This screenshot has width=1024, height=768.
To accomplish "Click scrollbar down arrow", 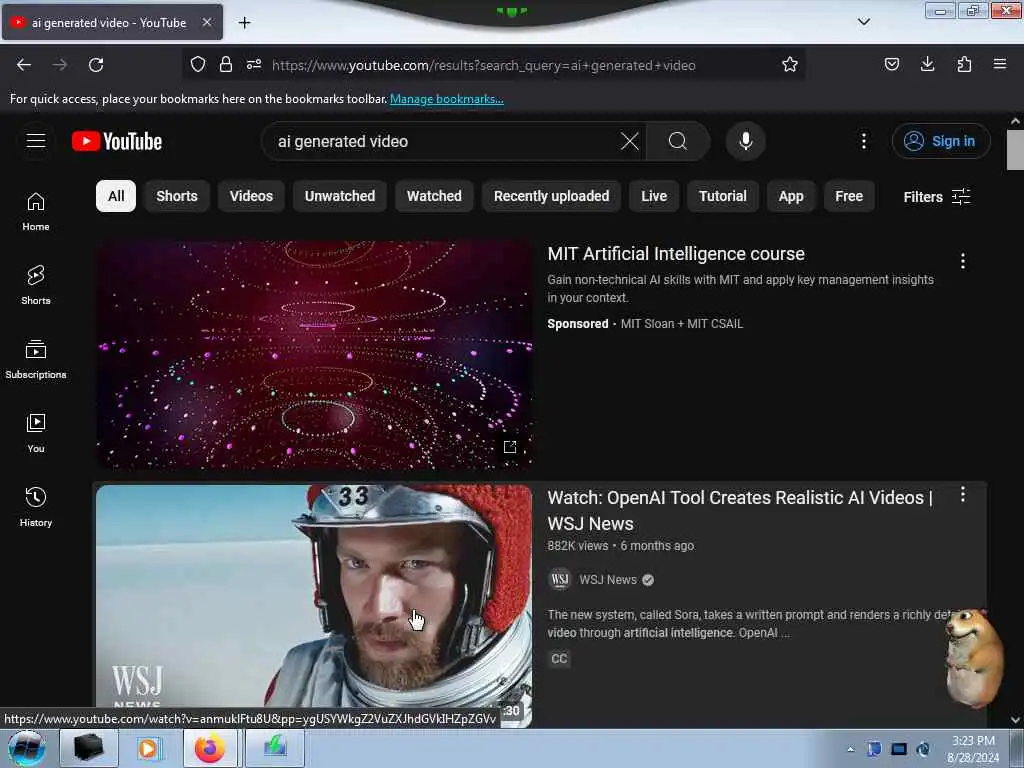I will pos(1015,720).
